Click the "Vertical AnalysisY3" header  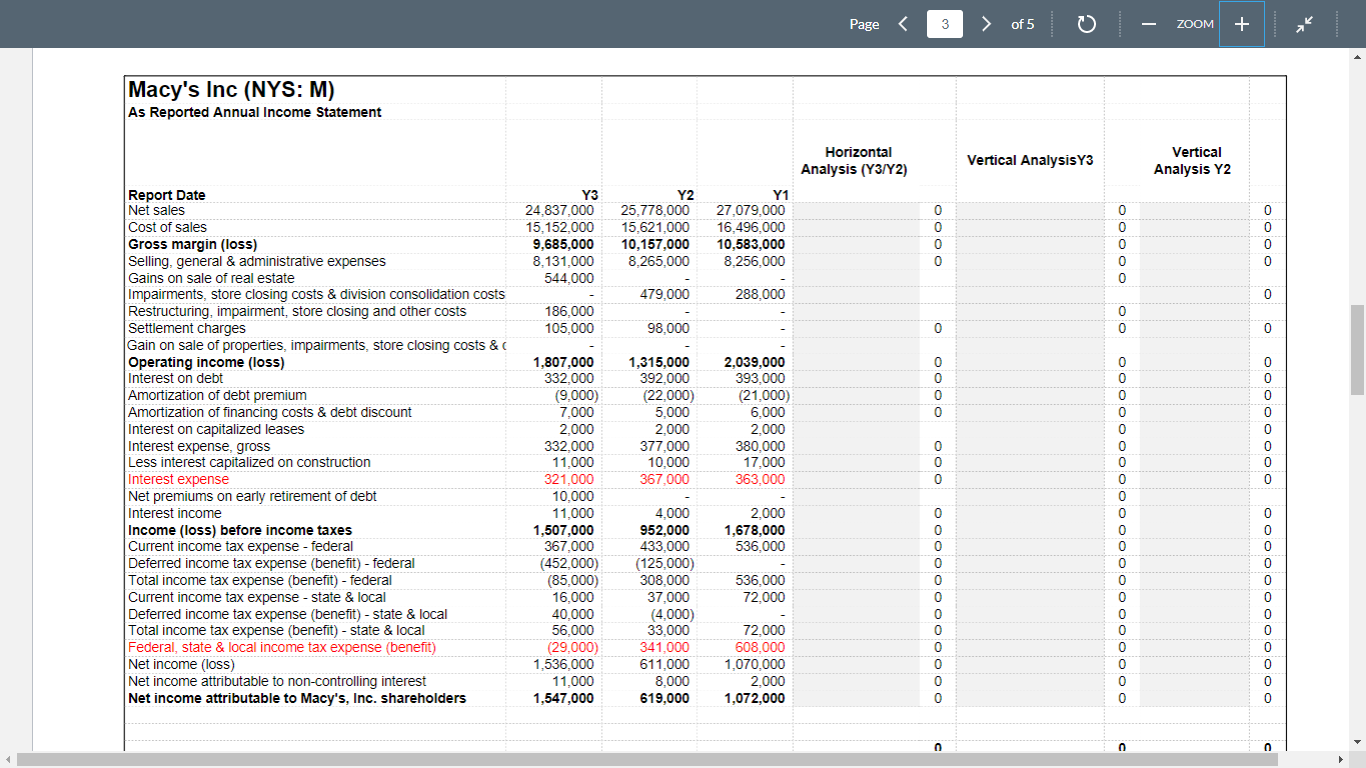click(x=1030, y=160)
